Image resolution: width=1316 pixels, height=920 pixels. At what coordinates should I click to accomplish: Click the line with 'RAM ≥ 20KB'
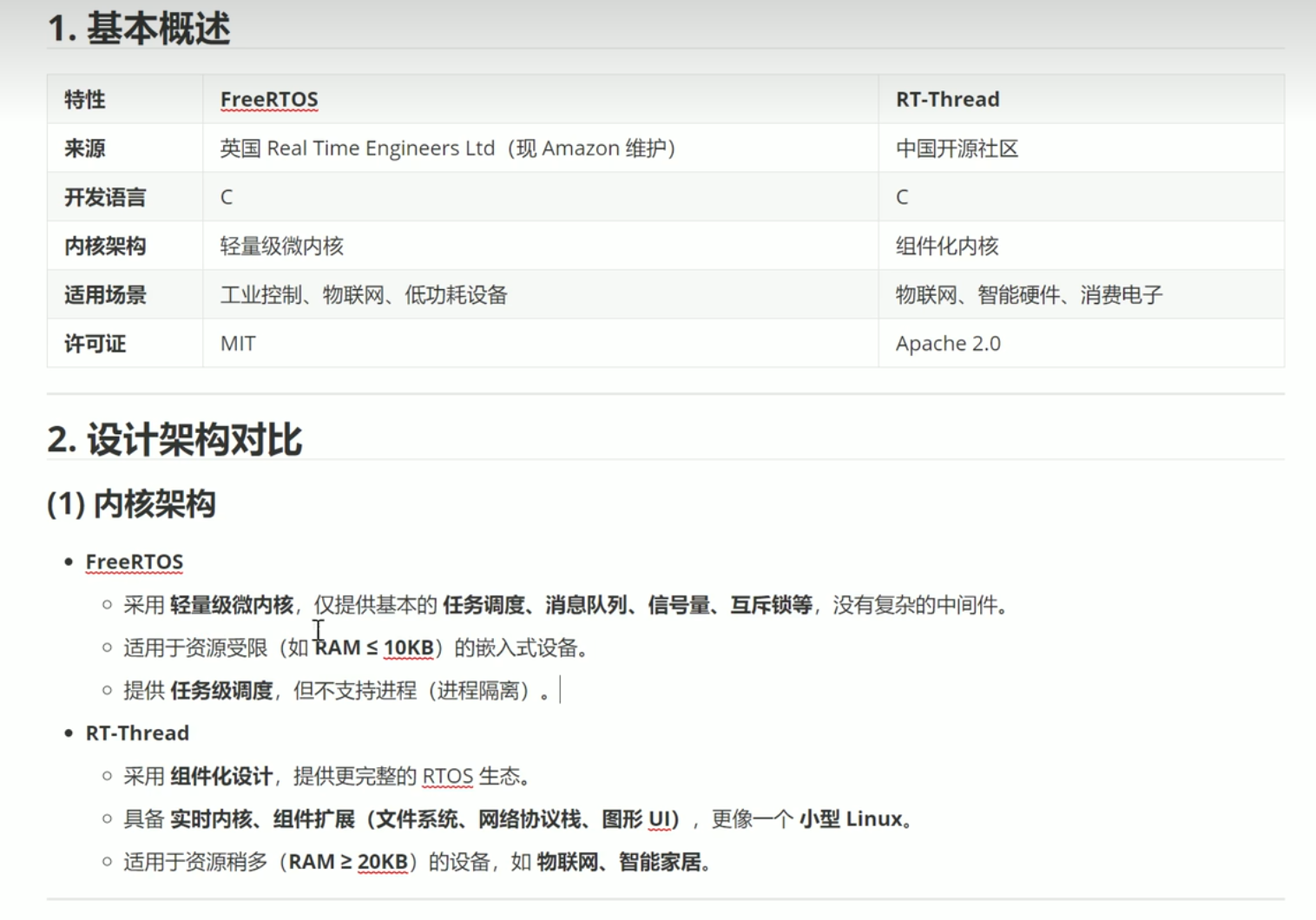(x=418, y=862)
